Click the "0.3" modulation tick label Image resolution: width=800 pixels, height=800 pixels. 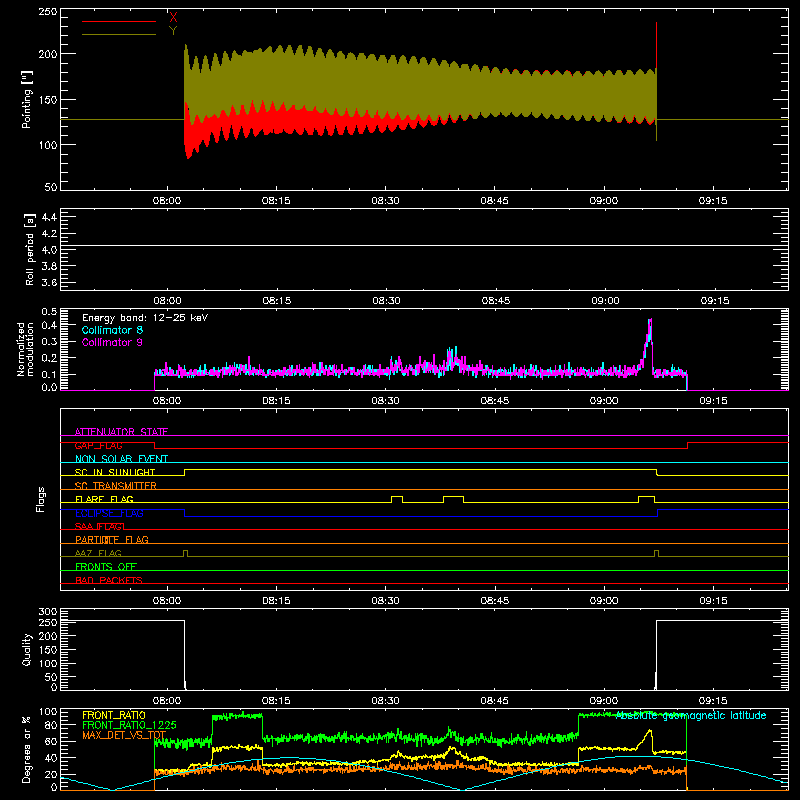coord(49,342)
